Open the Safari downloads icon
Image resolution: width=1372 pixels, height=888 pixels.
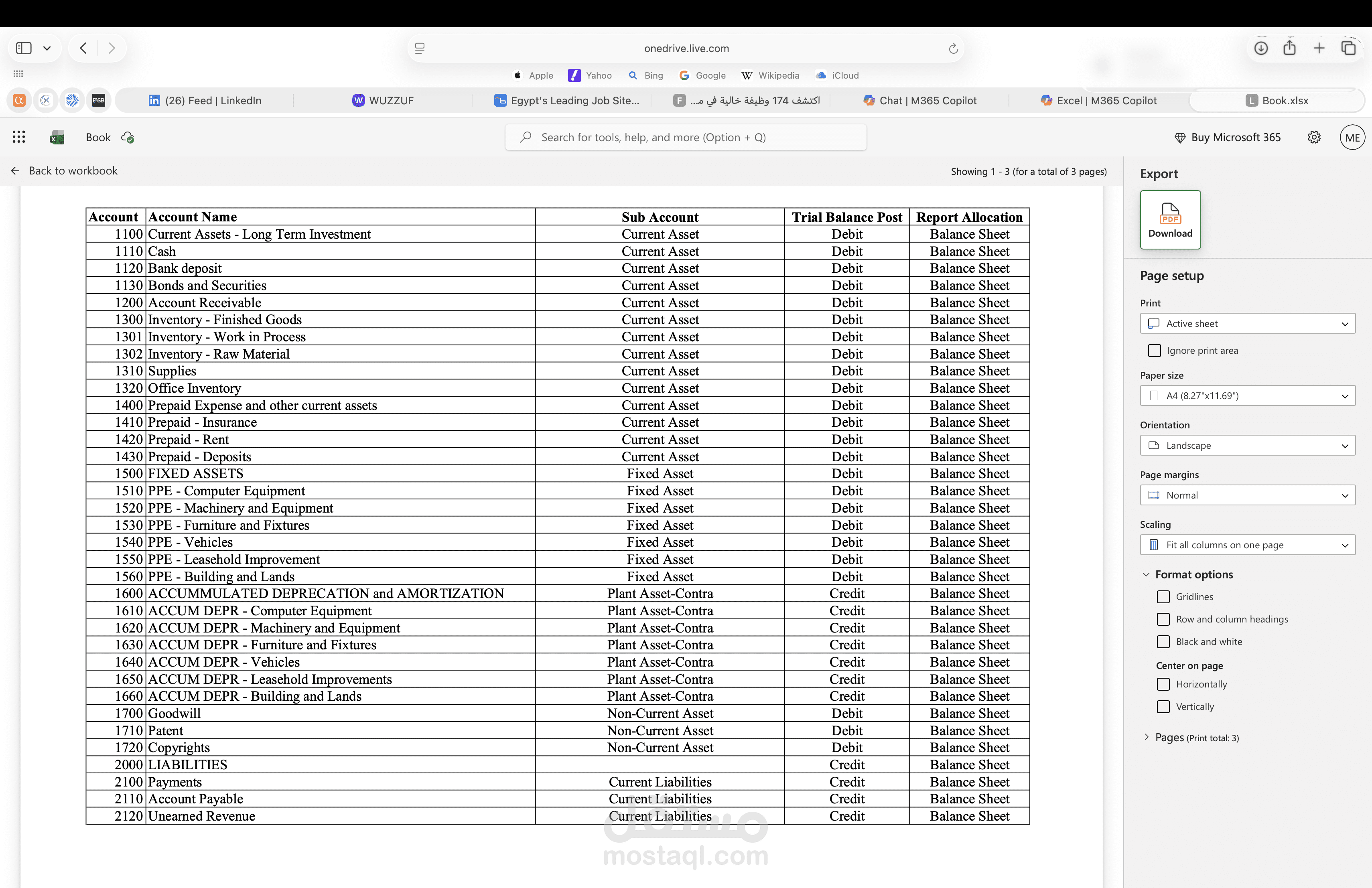click(x=1261, y=48)
